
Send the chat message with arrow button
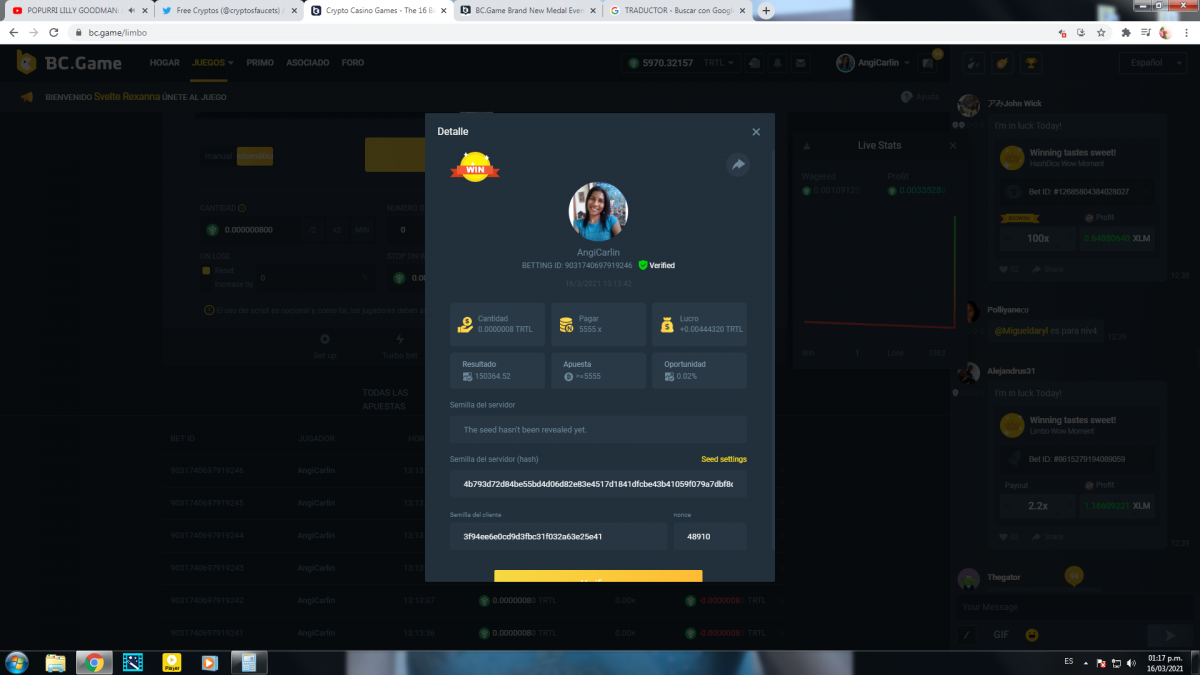tap(1162, 635)
